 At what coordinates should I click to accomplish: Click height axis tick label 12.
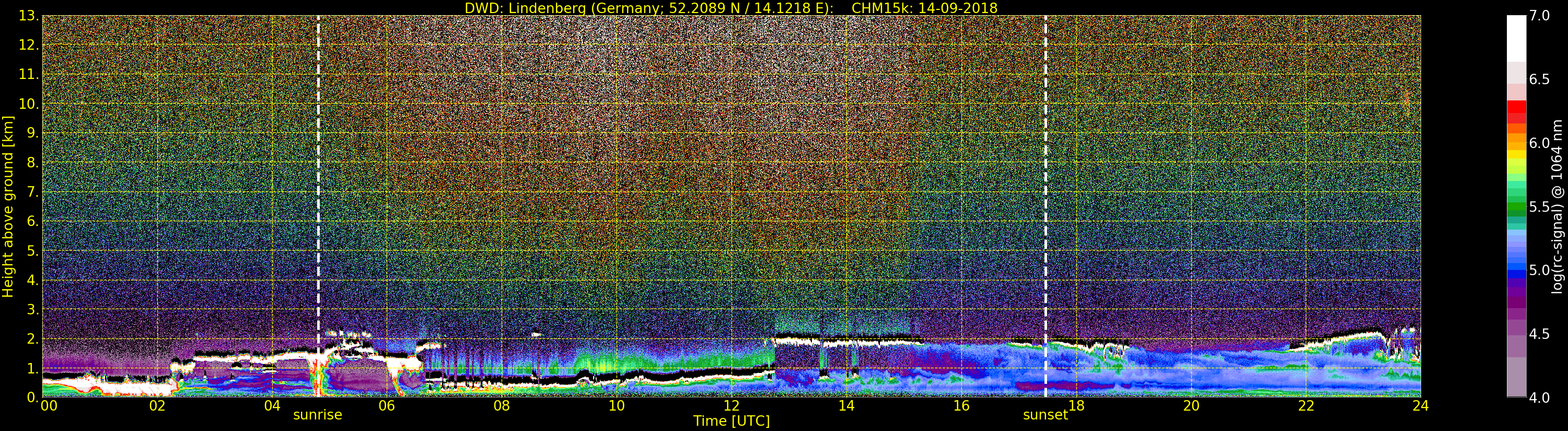[x=28, y=45]
